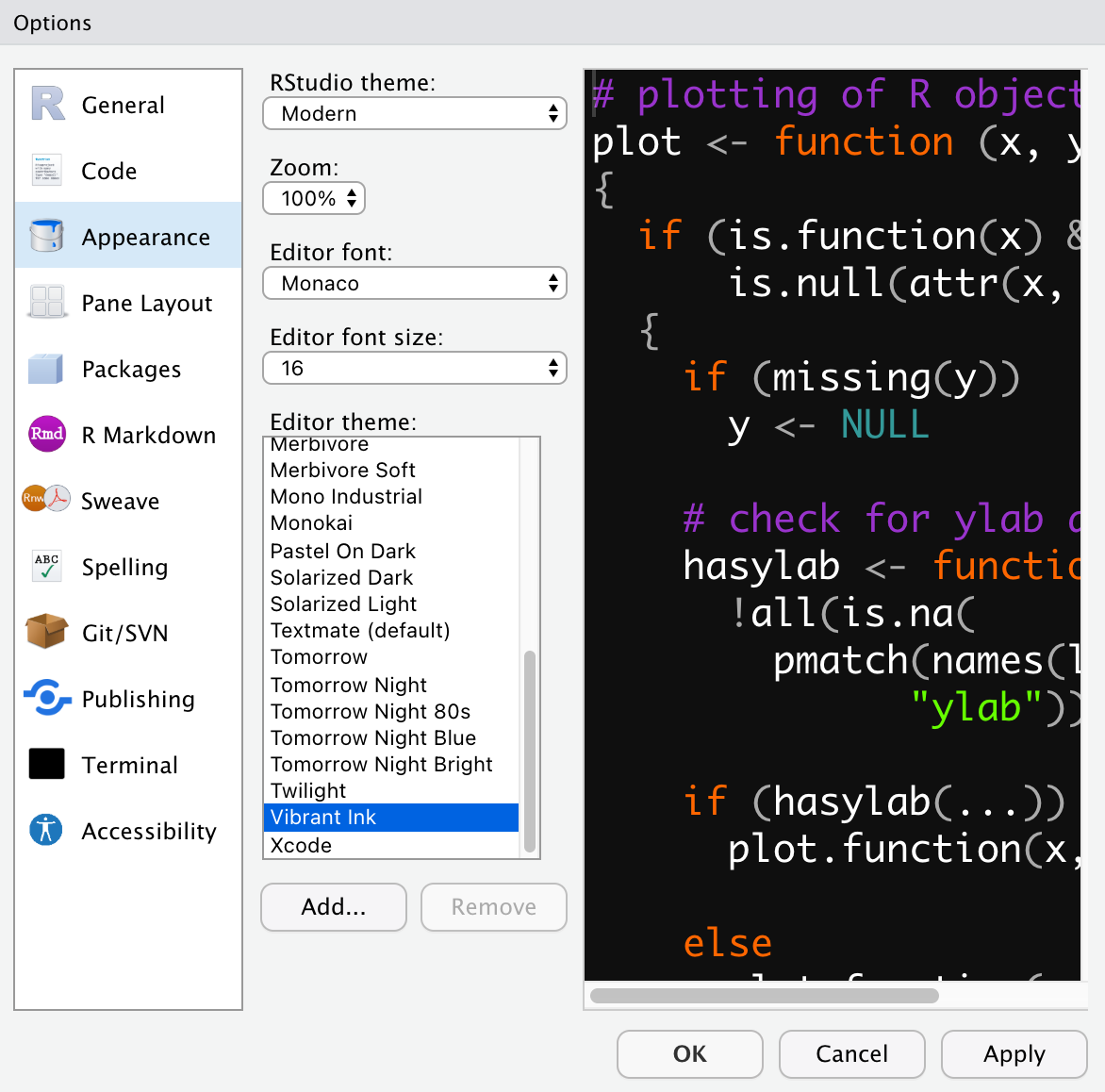Click the Appearance paint bucket icon

click(47, 236)
